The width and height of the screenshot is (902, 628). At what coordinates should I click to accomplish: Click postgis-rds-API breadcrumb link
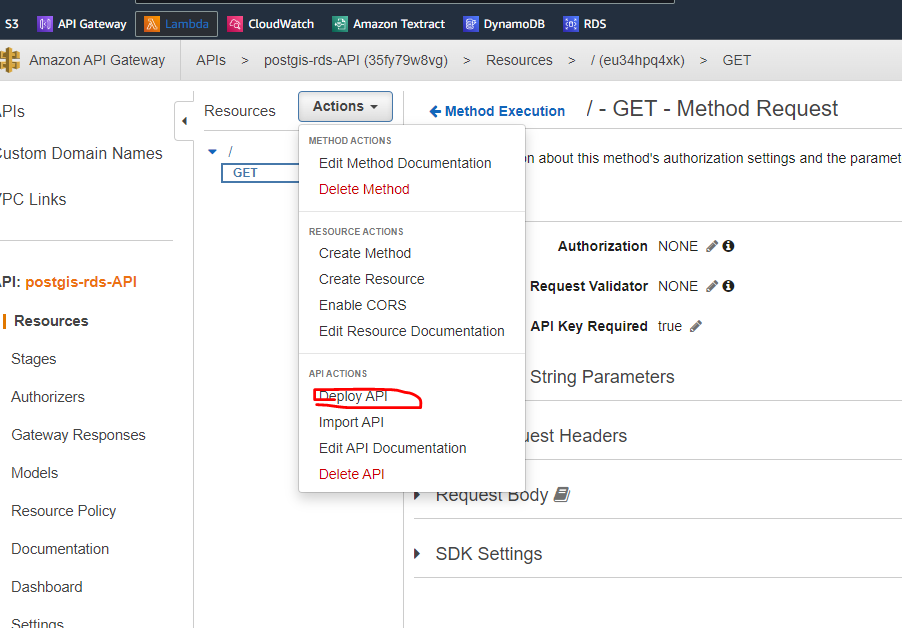pyautogui.click(x=356, y=60)
